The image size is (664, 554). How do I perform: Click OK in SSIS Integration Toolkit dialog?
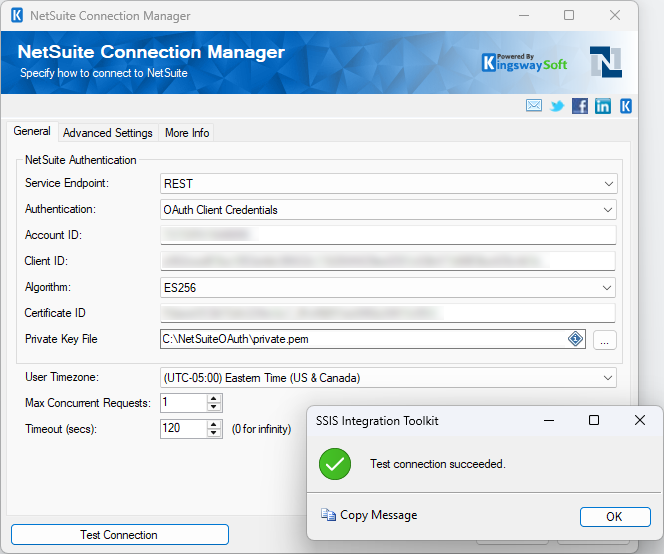tap(615, 517)
